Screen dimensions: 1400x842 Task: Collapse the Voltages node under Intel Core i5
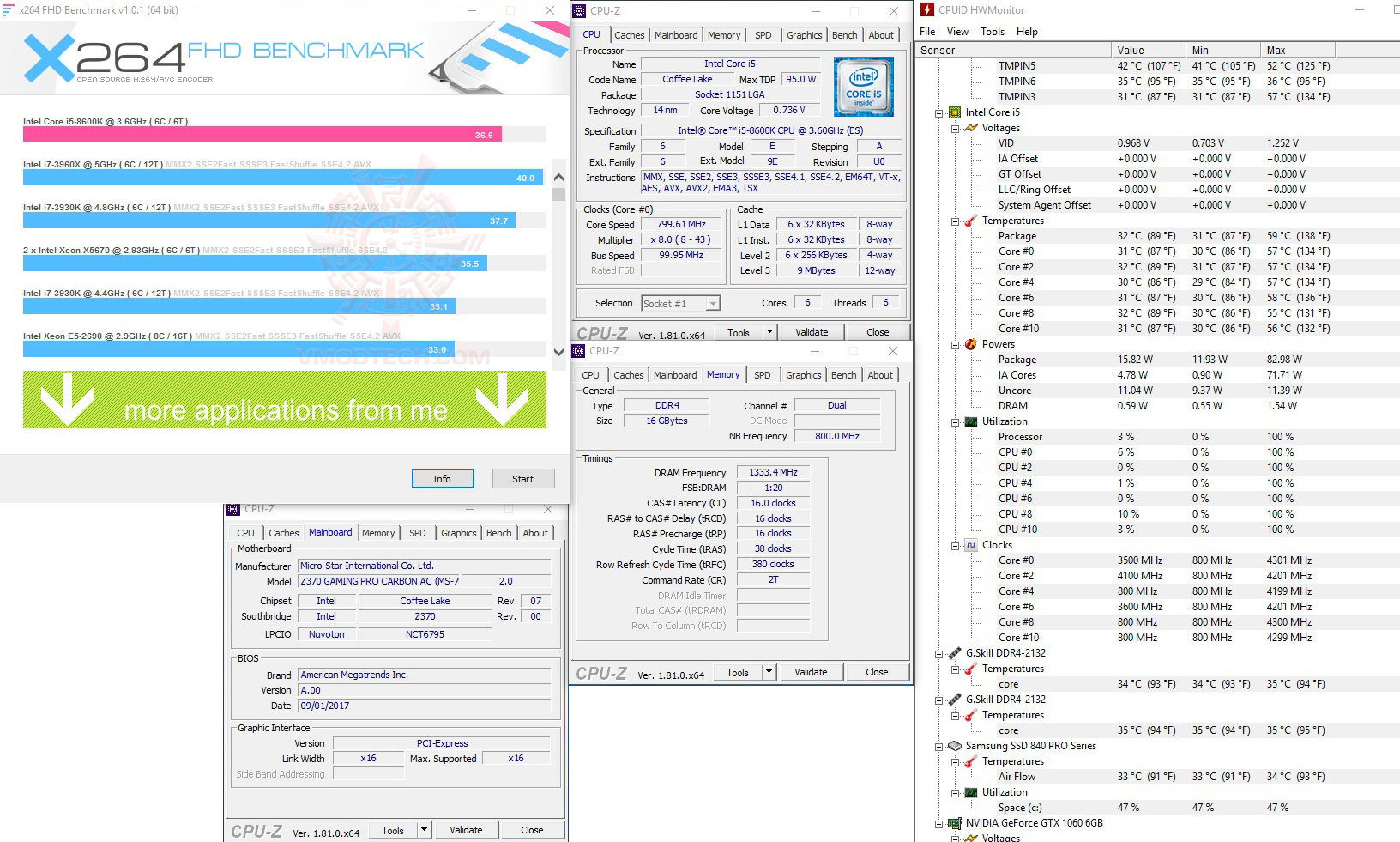coord(956,128)
